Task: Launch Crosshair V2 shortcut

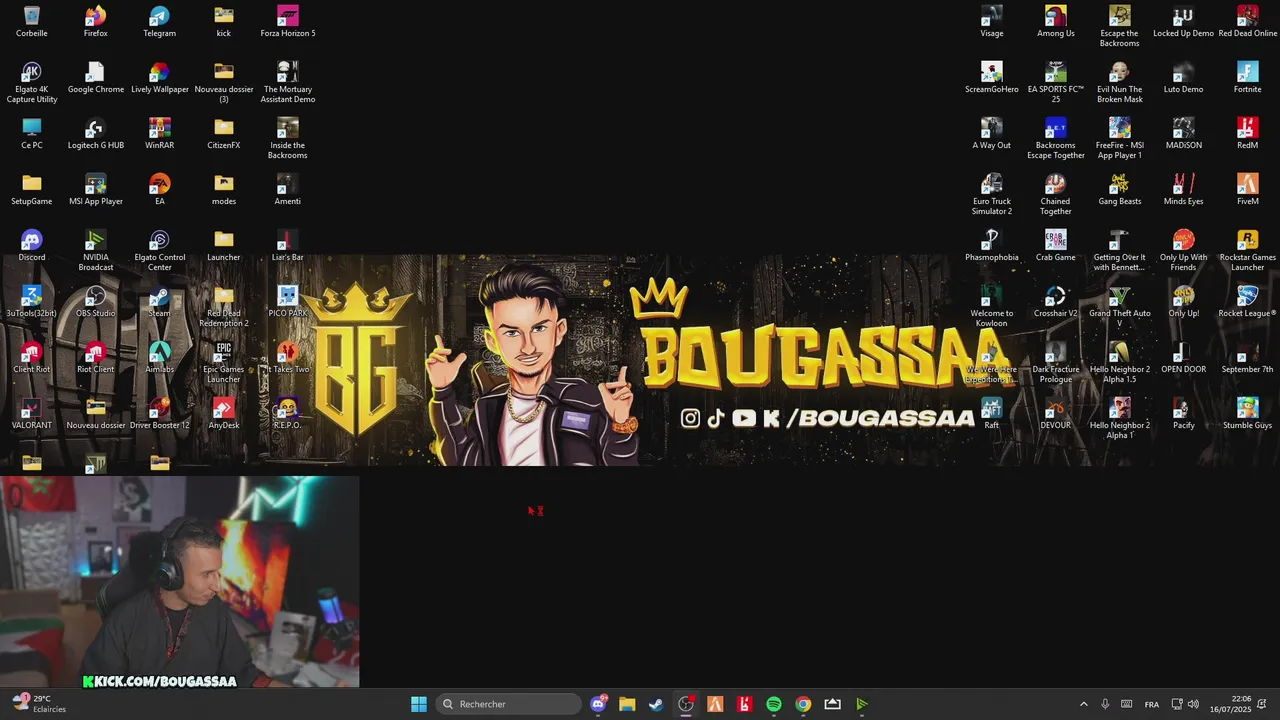Action: 1056,302
